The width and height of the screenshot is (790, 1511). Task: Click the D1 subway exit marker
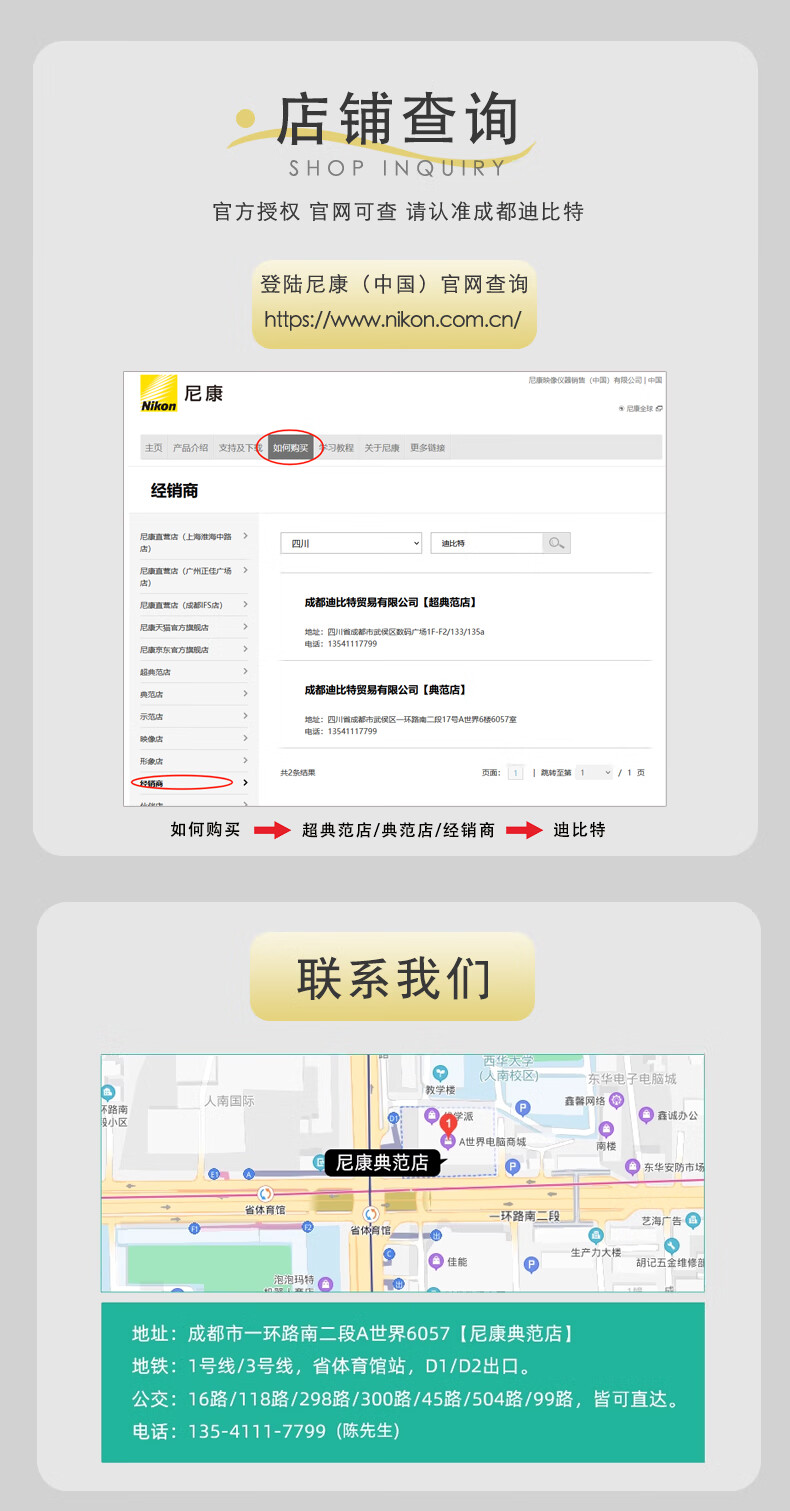[x=394, y=1117]
